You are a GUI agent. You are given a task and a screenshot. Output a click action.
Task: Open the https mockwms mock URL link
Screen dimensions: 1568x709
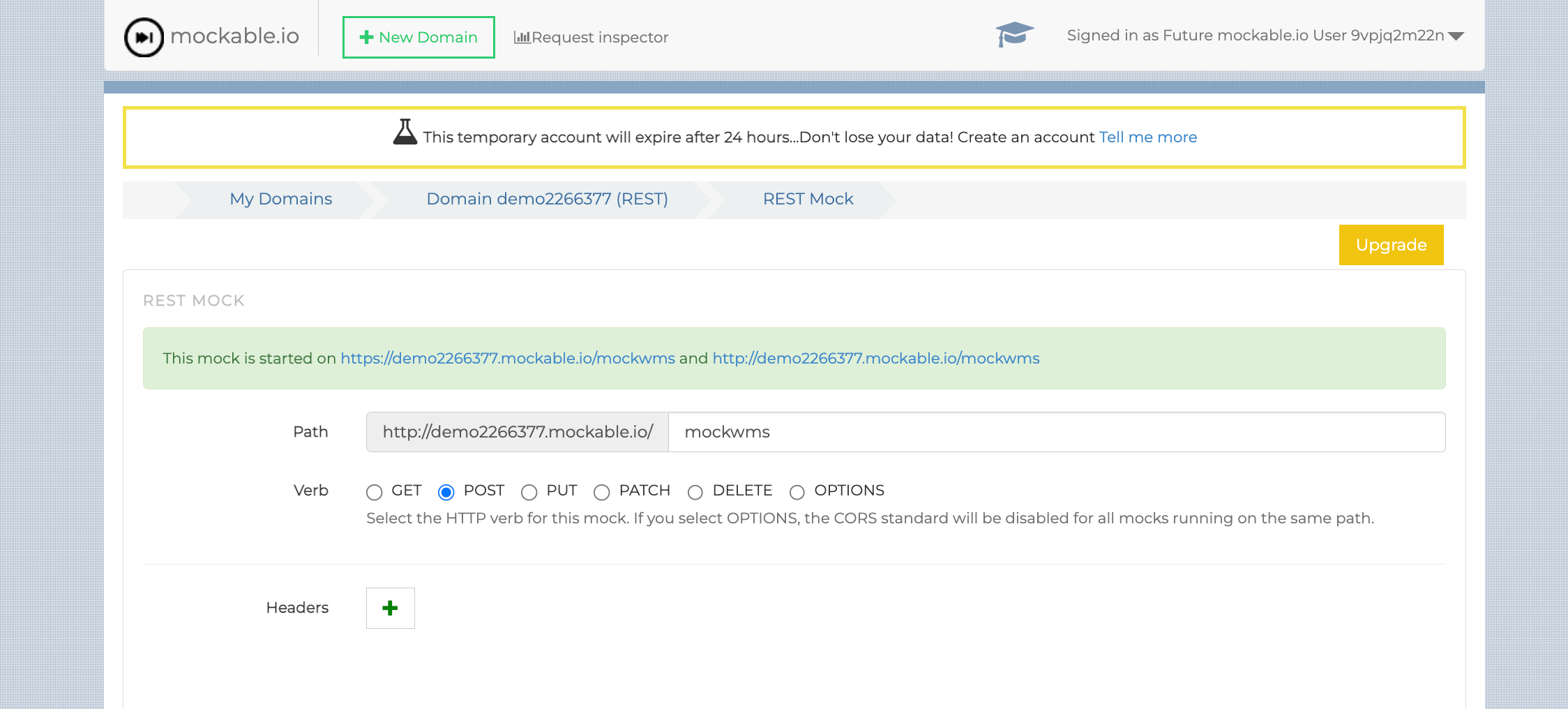507,358
